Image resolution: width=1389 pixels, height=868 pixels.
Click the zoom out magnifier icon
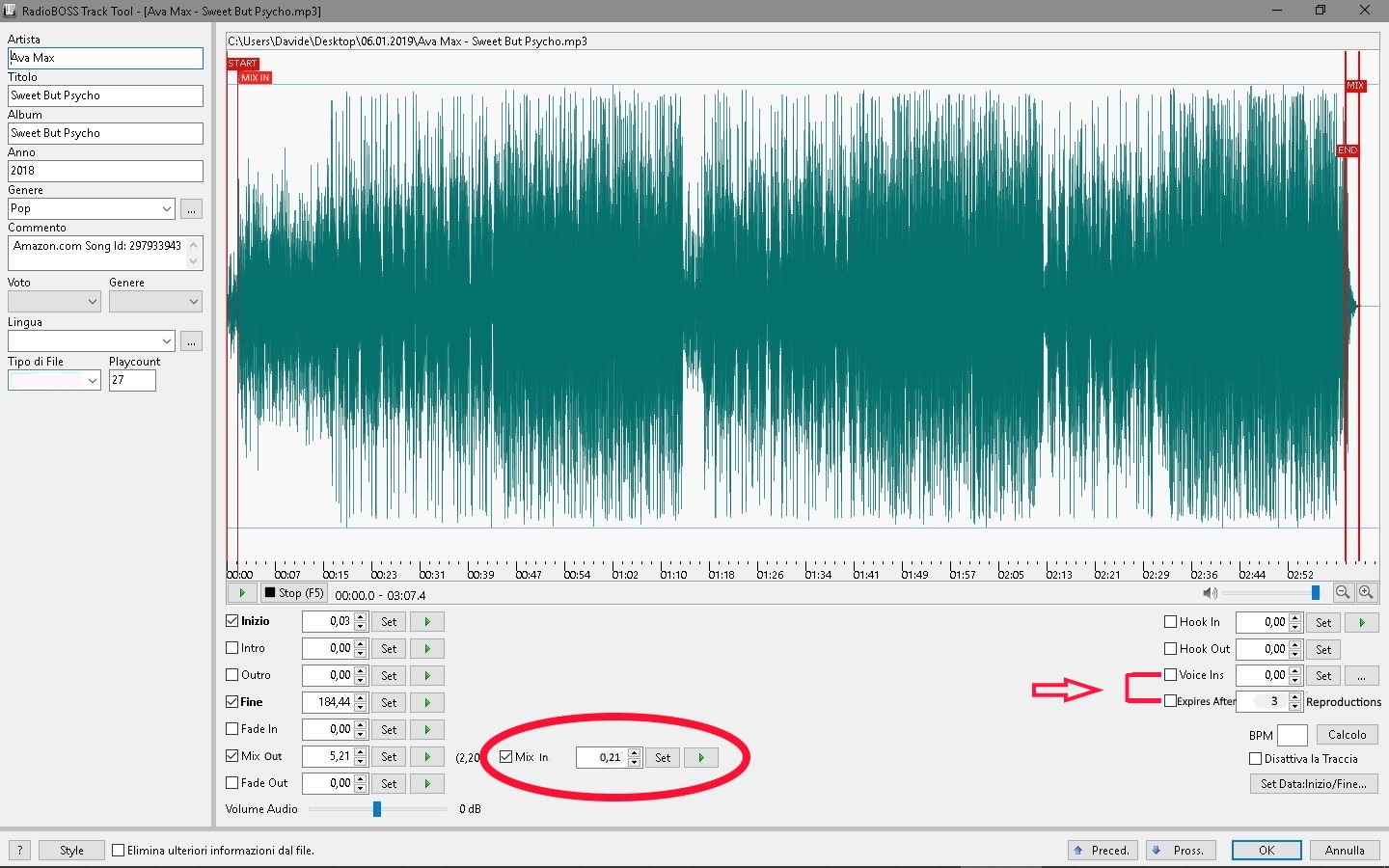[x=1342, y=592]
